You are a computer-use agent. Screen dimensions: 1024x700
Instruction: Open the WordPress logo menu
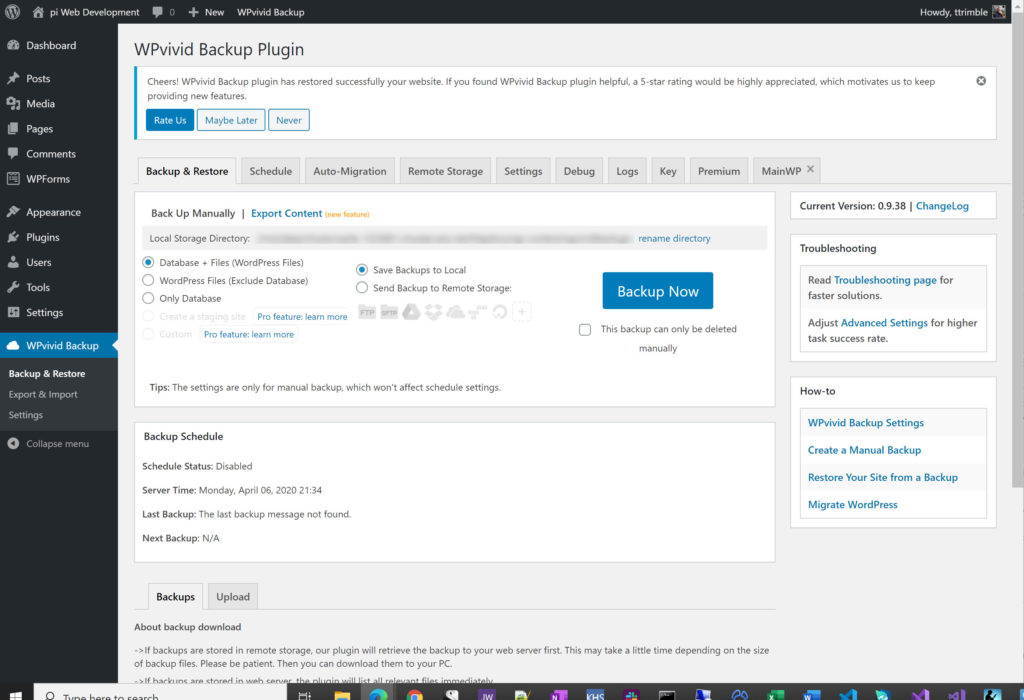tap(12, 12)
